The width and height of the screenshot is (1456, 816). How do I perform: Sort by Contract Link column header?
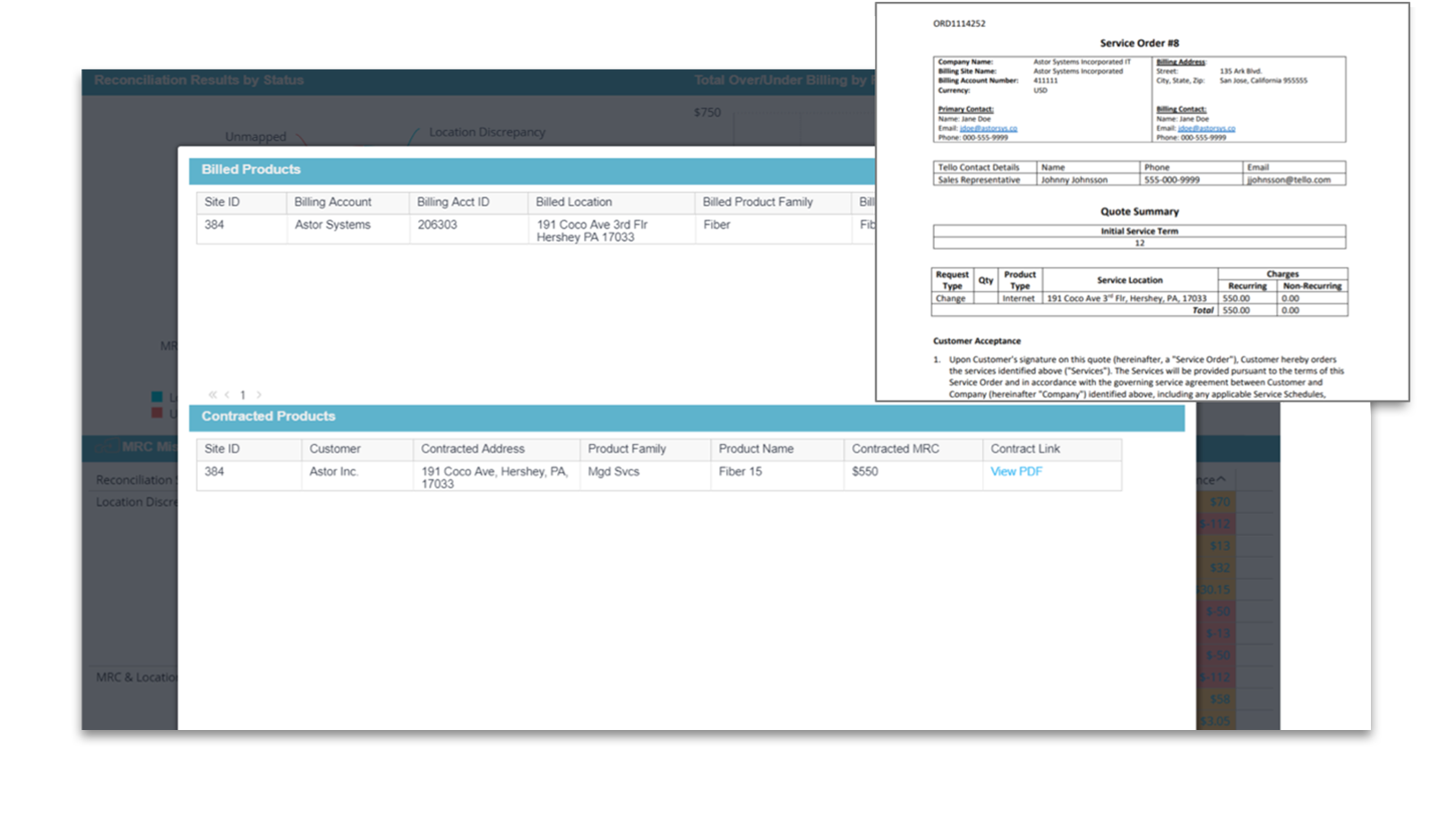click(x=1052, y=449)
